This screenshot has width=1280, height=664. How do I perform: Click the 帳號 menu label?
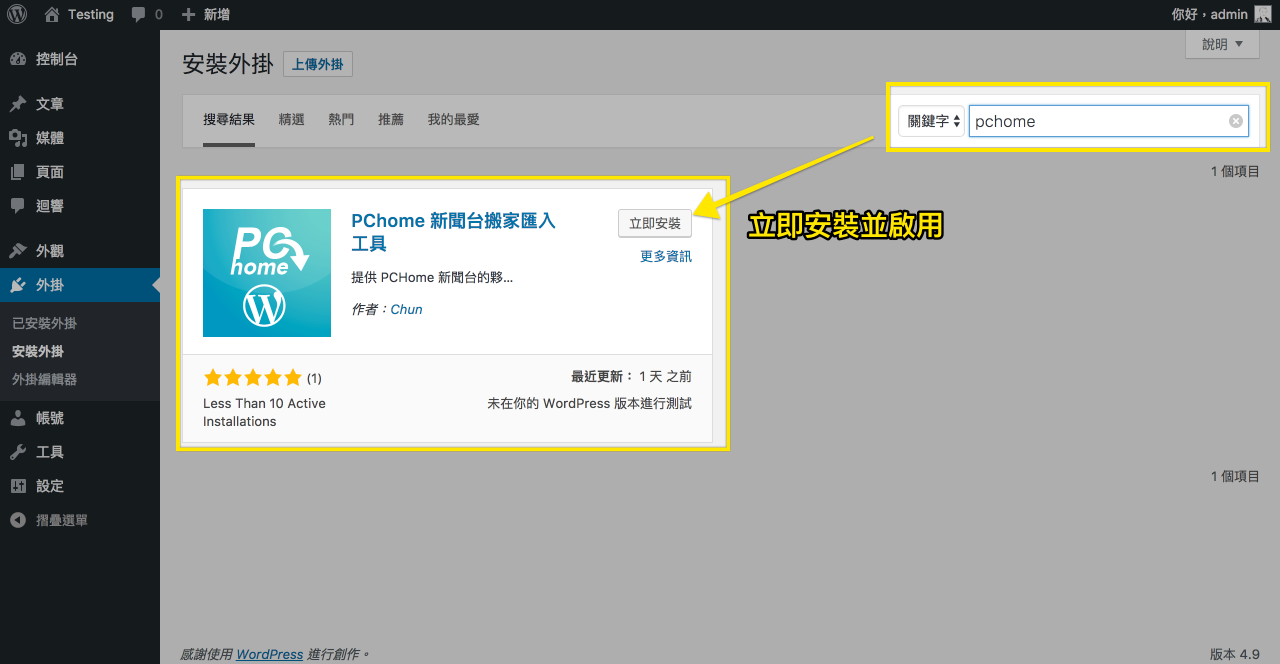(50, 418)
